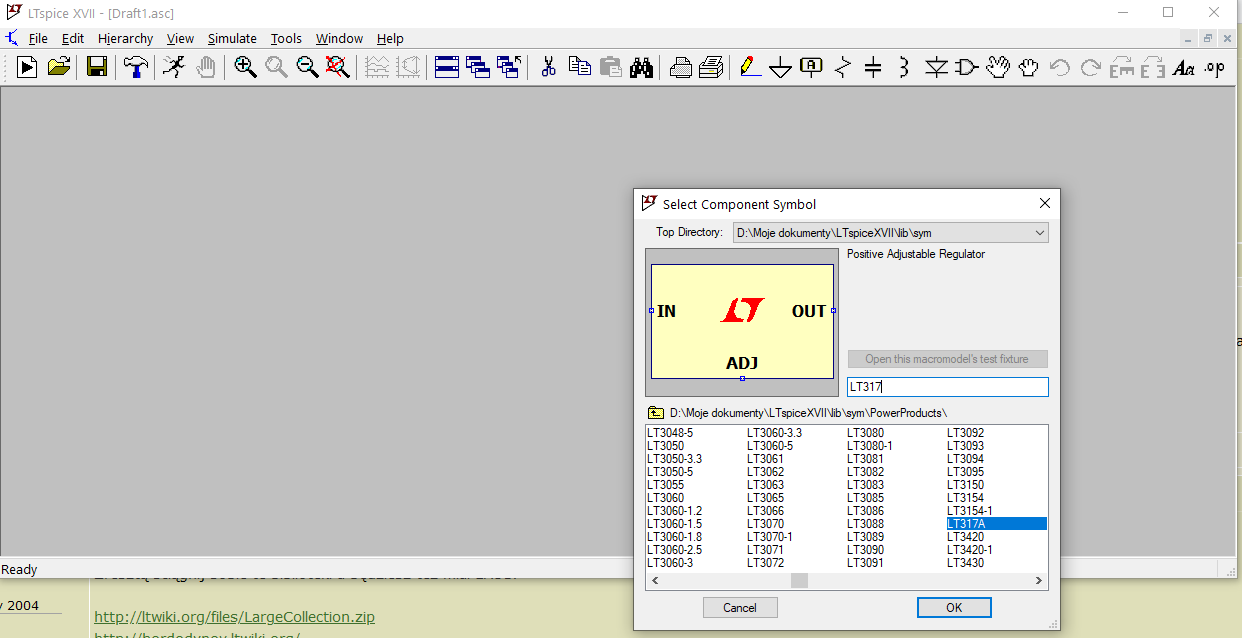Open Control Panel hammer icon
The image size is (1242, 638).
135,67
